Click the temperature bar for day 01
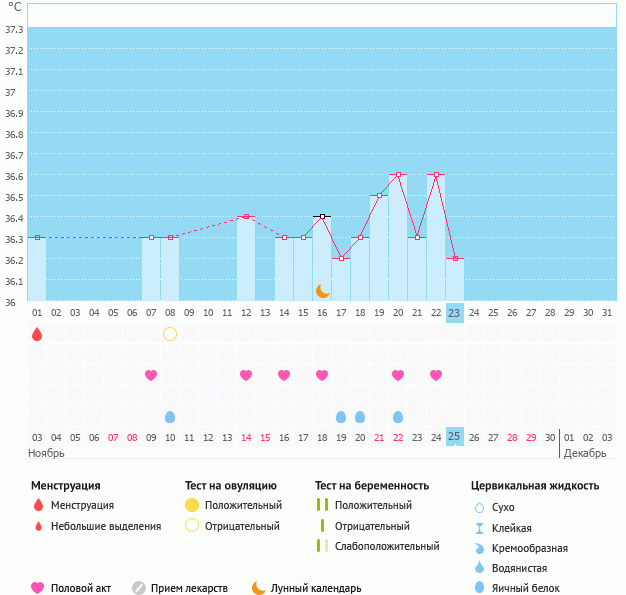The width and height of the screenshot is (626, 595). 37,268
